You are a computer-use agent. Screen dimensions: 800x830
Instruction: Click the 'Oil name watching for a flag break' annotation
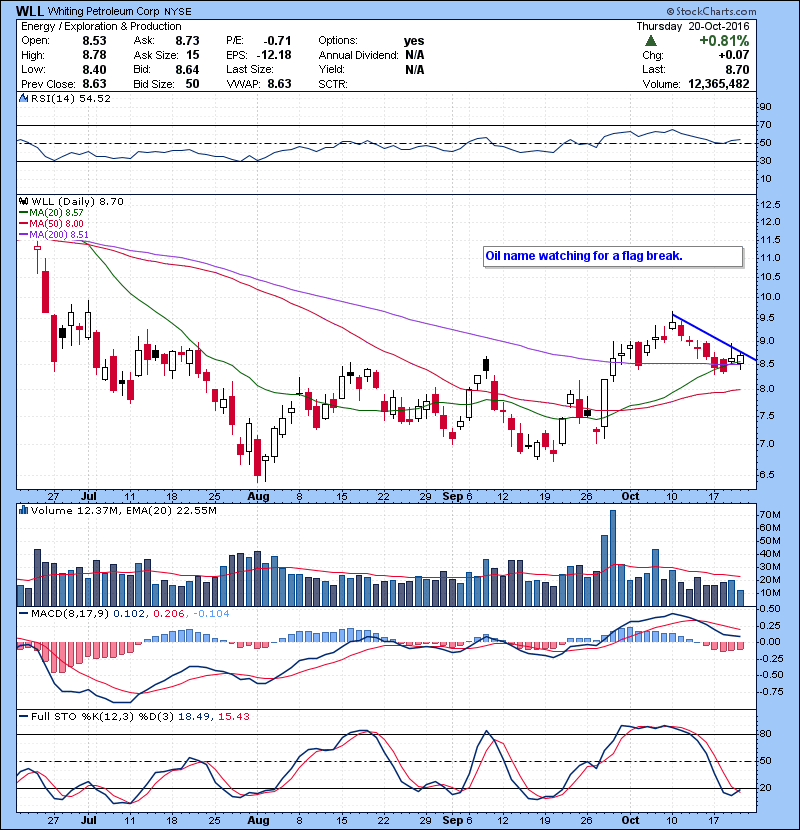[584, 256]
